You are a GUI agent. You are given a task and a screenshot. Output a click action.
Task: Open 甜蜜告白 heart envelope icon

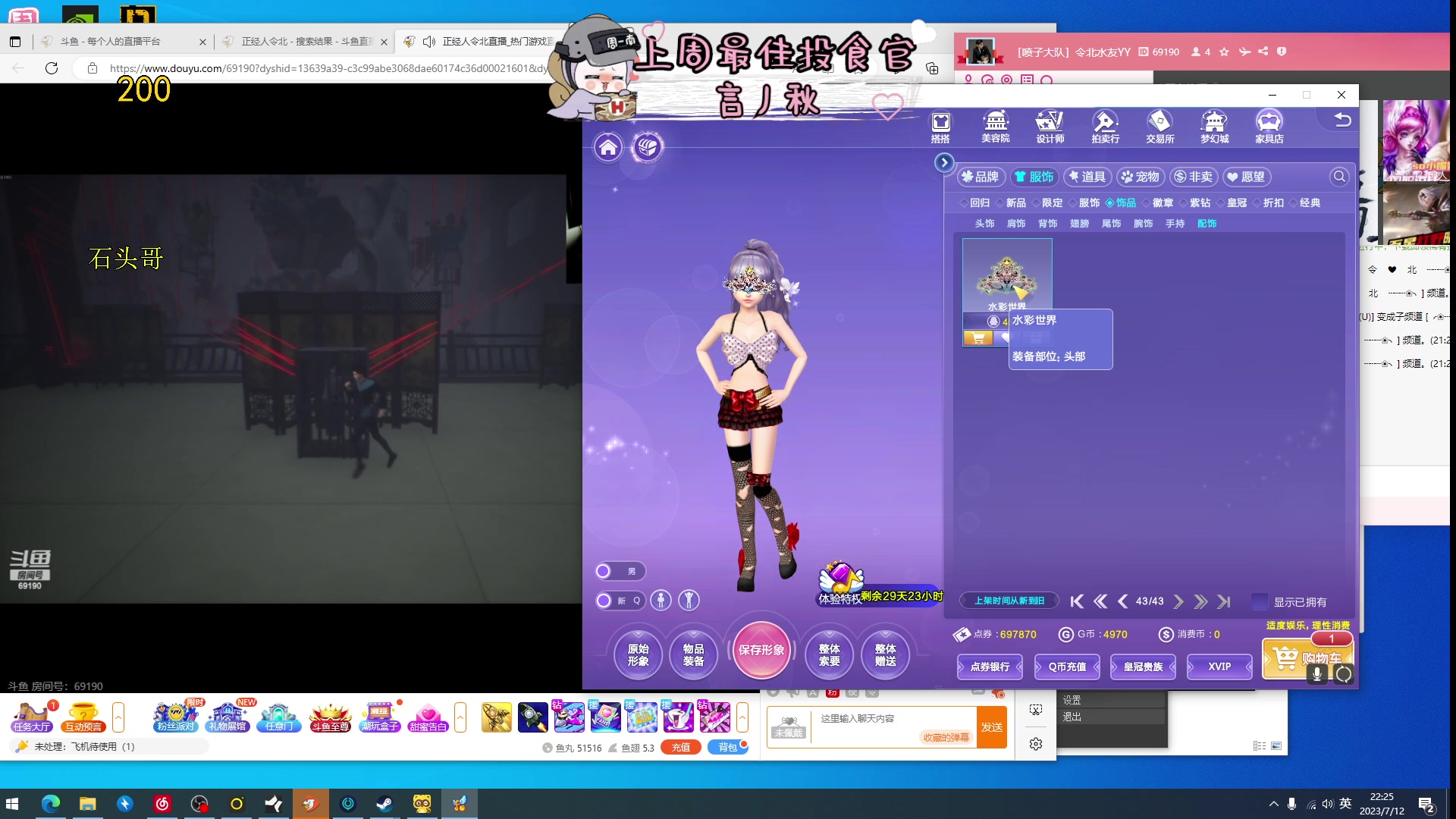click(x=428, y=717)
